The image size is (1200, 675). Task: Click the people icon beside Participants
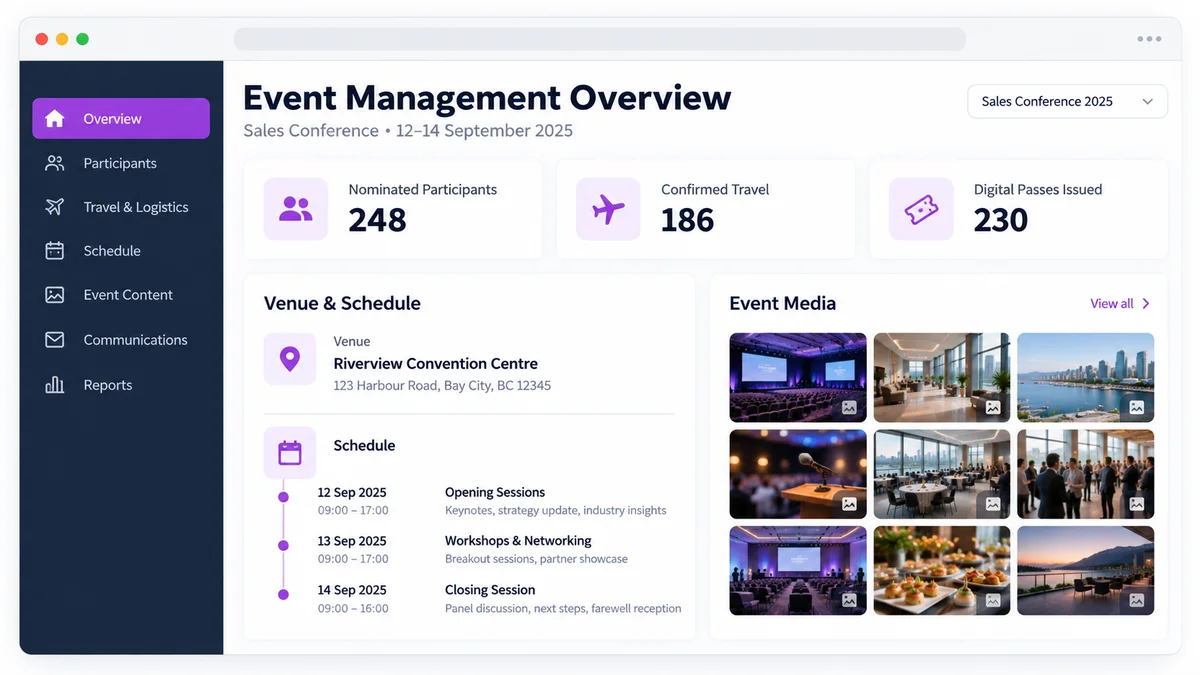click(x=55, y=163)
